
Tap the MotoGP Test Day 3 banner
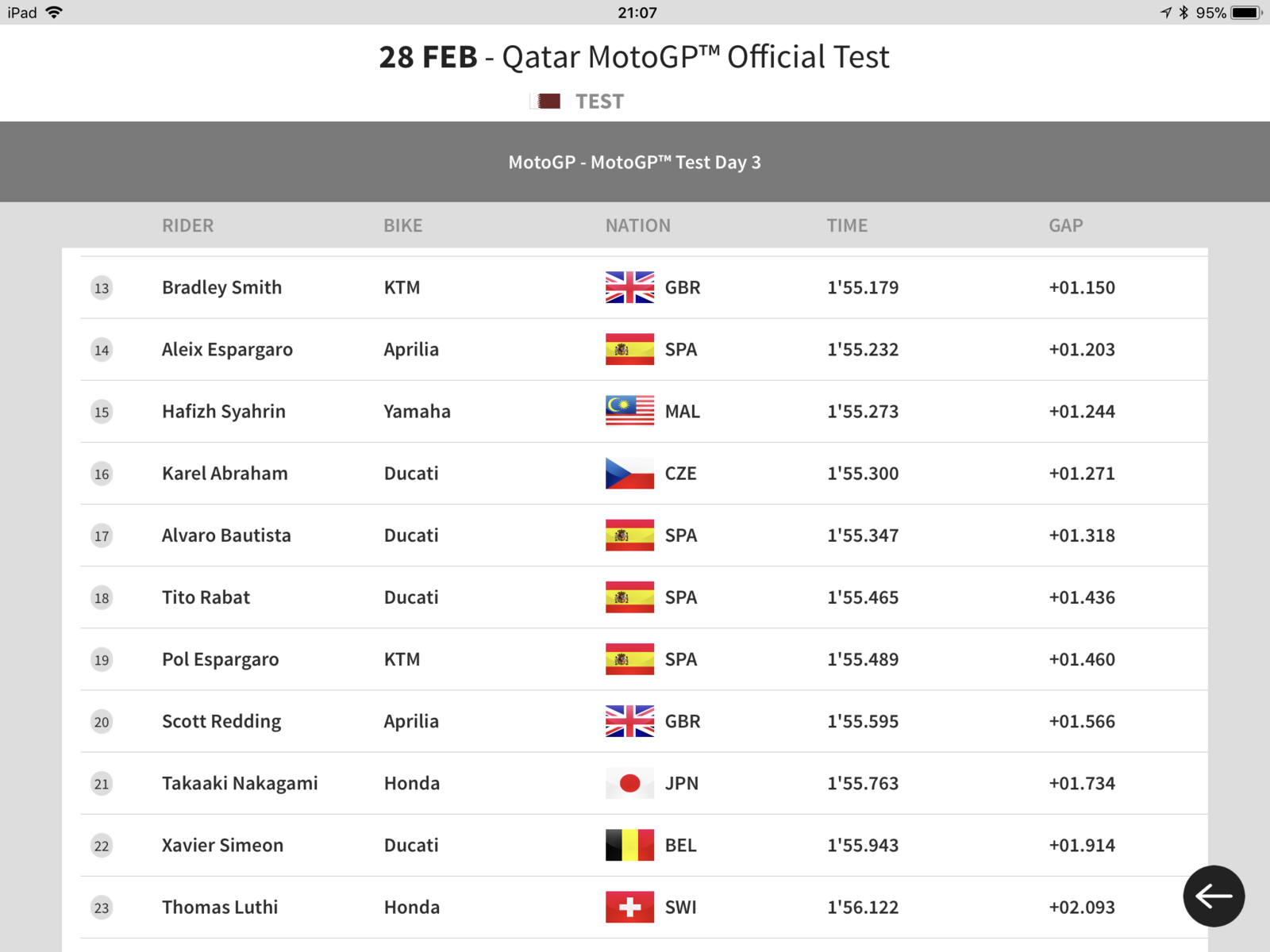tap(635, 162)
